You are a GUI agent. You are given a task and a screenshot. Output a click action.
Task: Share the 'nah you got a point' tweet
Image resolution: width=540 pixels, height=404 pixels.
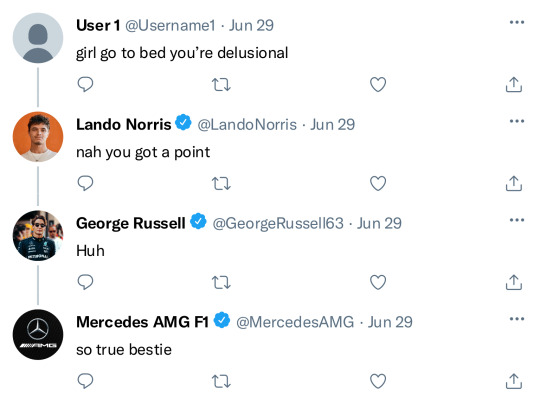coord(514,183)
